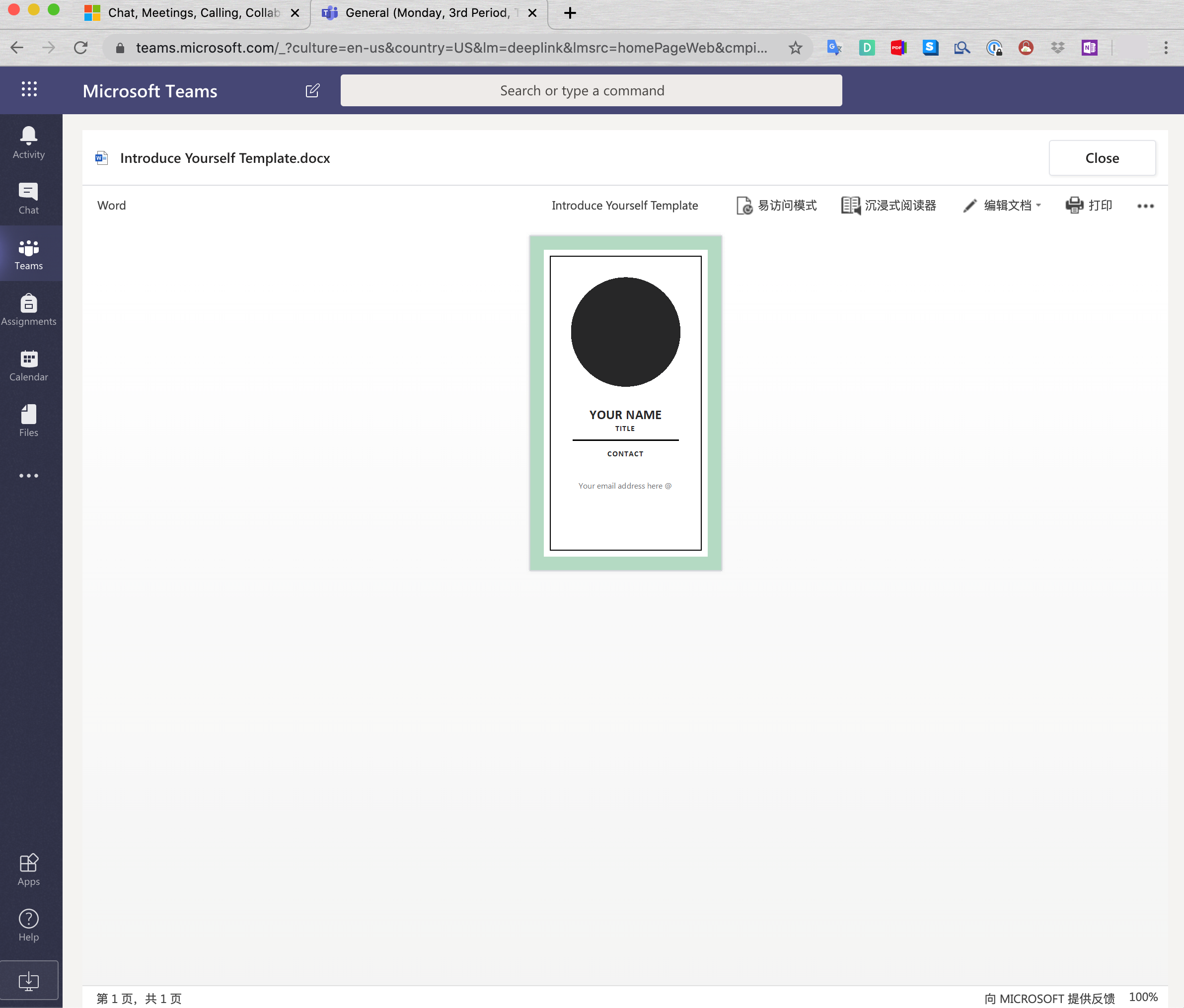Expand more apps ellipsis in left sidebar
The image size is (1184, 1008).
point(29,475)
